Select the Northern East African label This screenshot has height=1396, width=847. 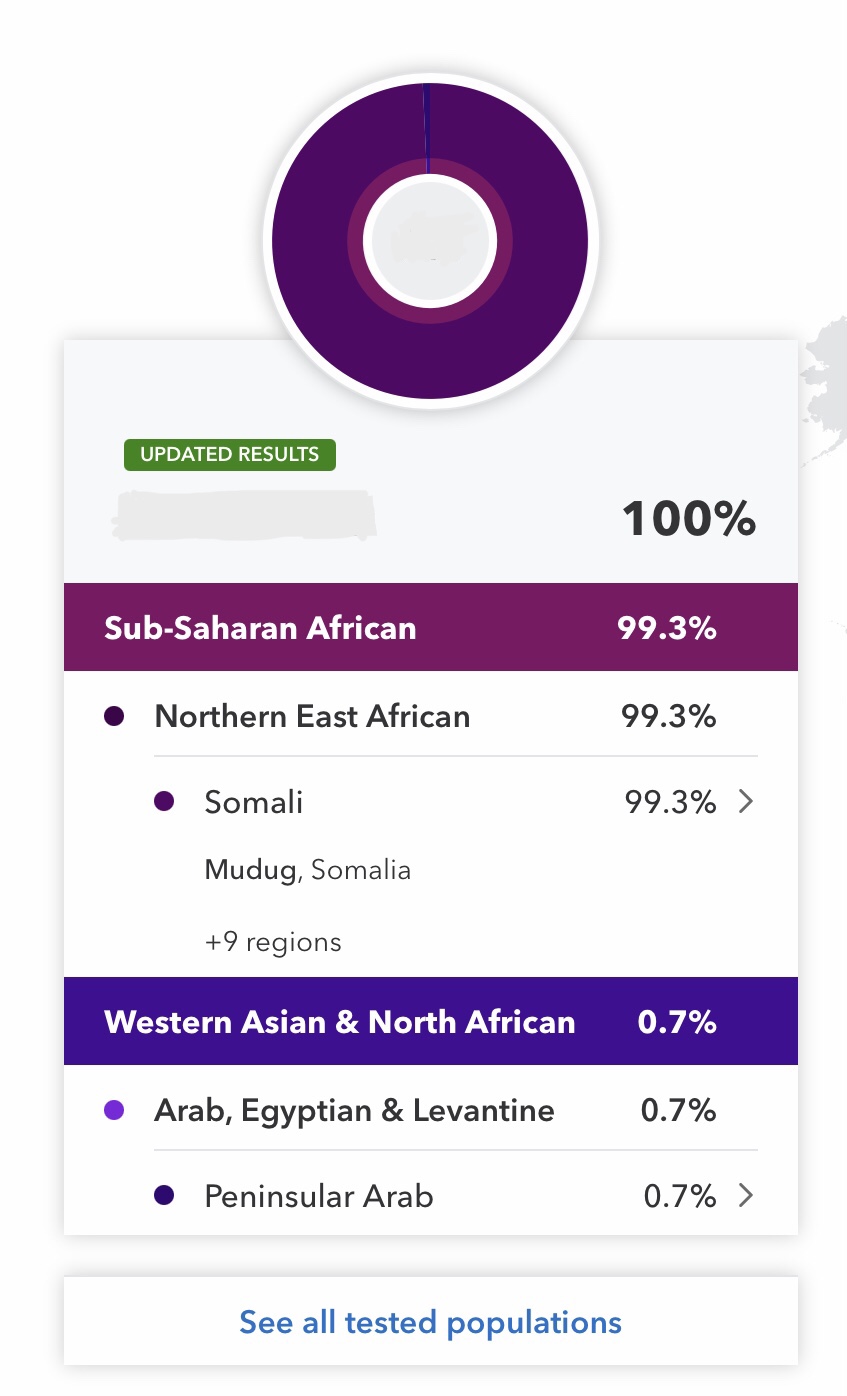pos(312,716)
